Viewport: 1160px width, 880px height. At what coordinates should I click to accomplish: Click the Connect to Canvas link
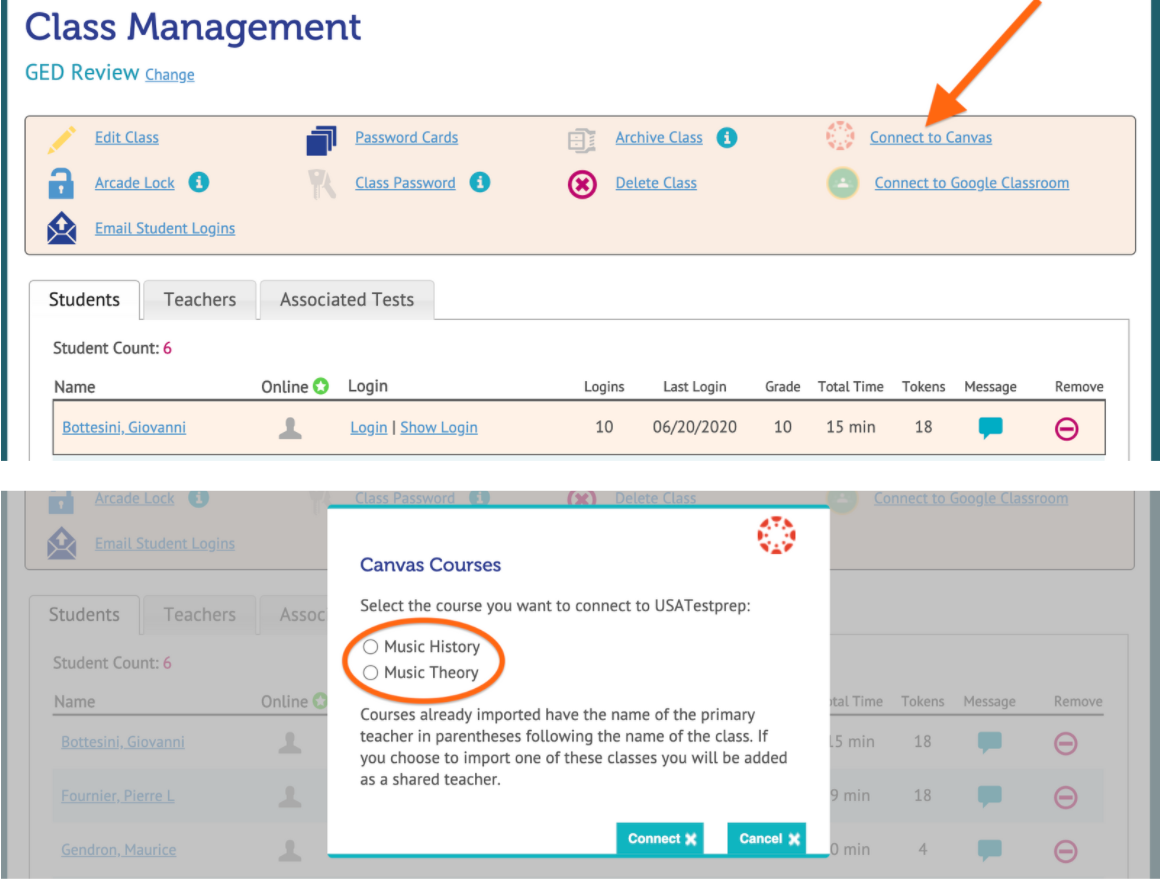(x=931, y=138)
